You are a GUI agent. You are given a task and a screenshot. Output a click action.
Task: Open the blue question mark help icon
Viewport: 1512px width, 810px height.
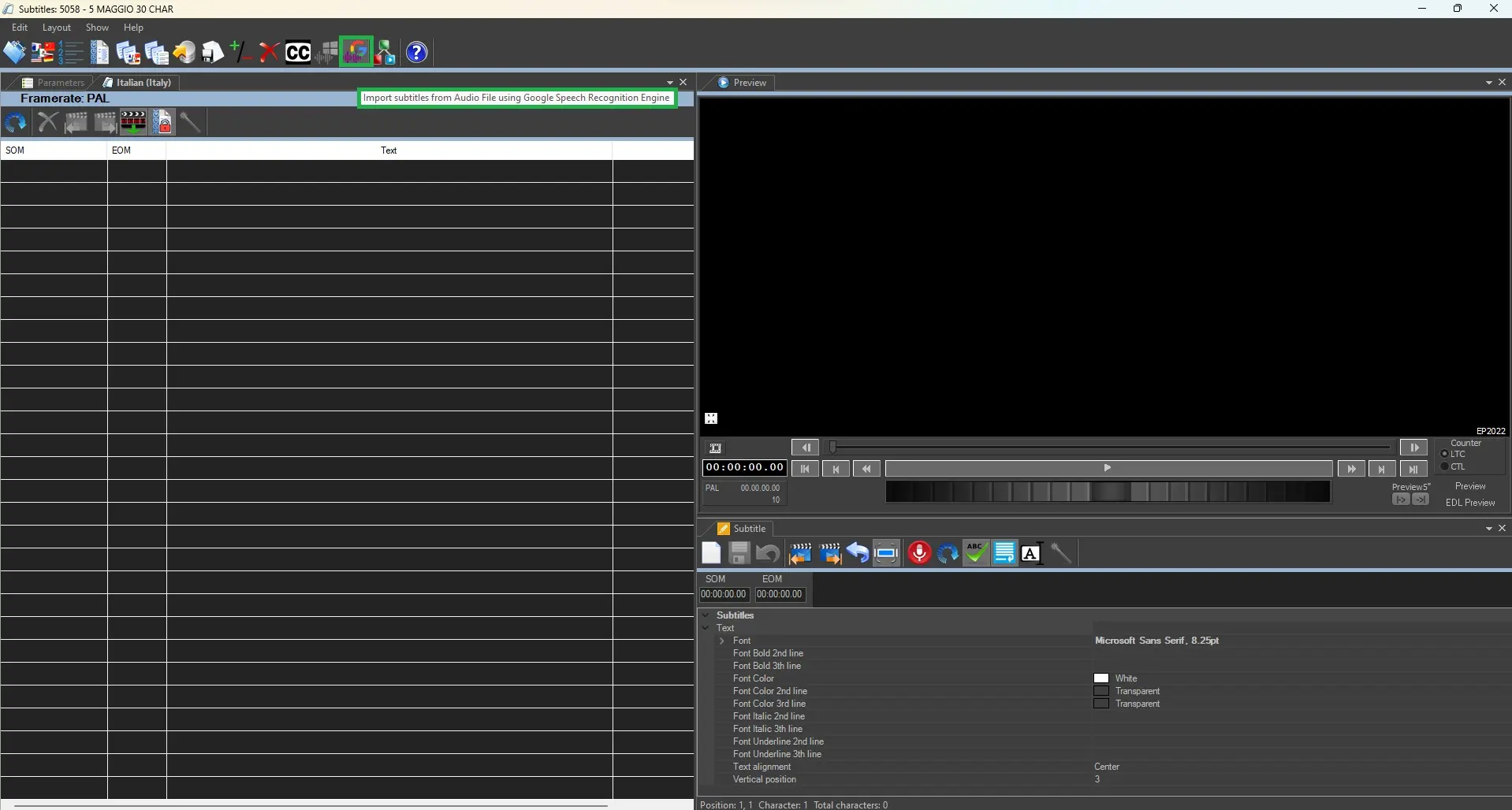[416, 53]
